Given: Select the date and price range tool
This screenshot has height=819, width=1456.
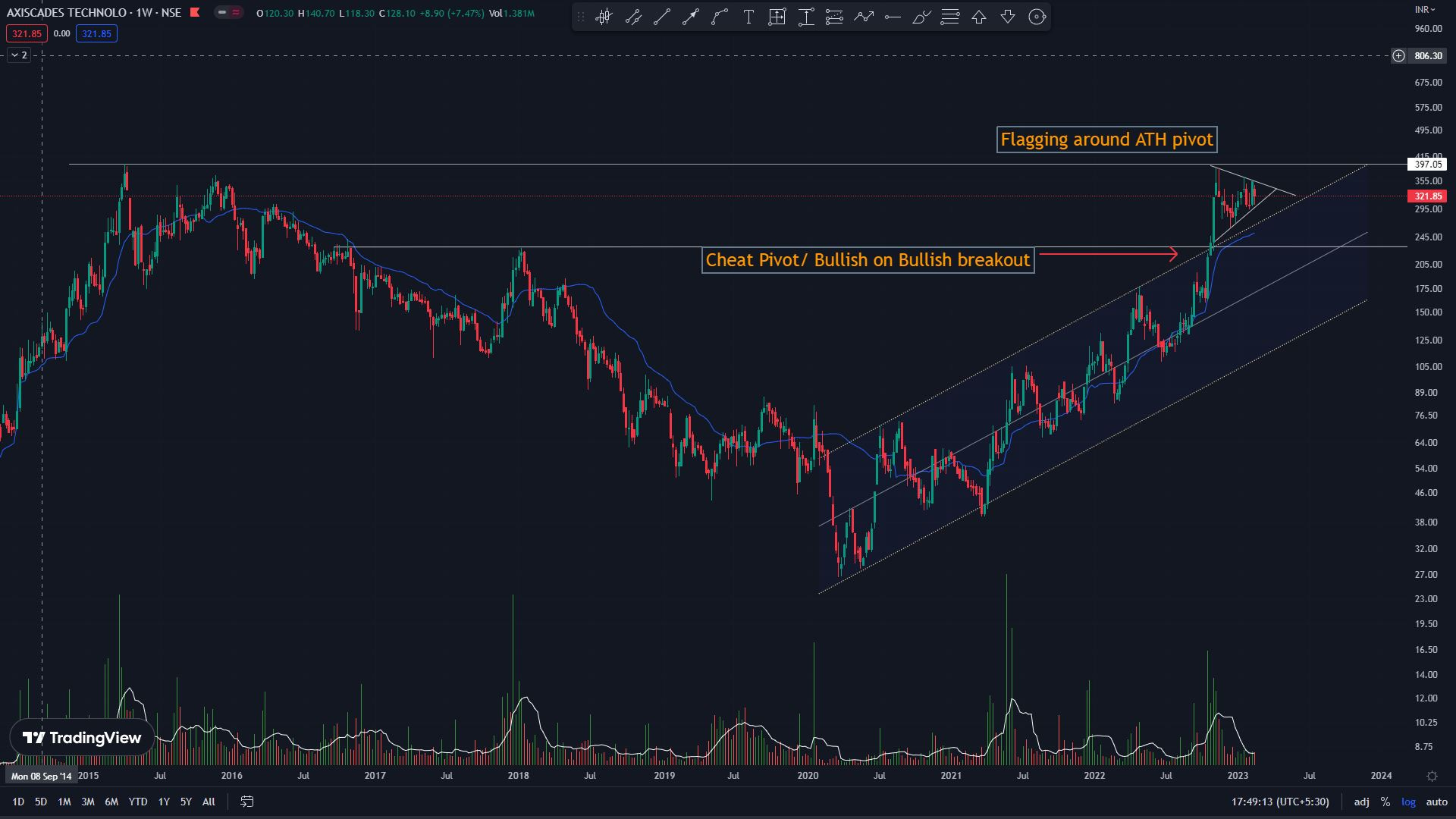Looking at the screenshot, I should [x=777, y=17].
